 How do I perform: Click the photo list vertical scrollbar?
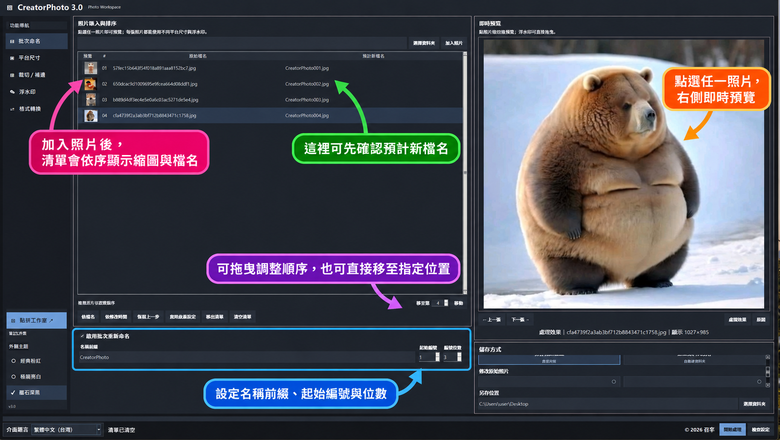(x=465, y=173)
